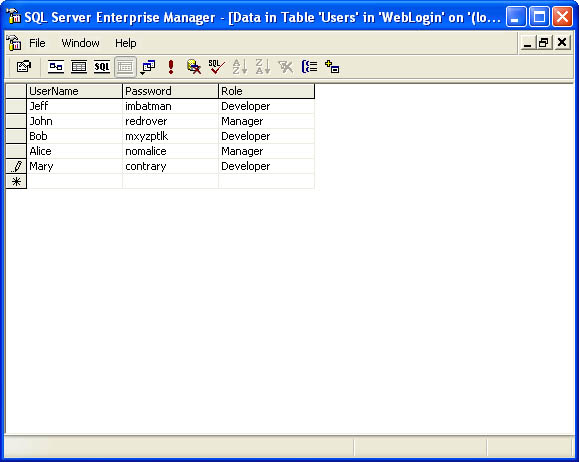Viewport: 579px width, 462px height.
Task: Restore the inner document window
Action: pos(544,43)
